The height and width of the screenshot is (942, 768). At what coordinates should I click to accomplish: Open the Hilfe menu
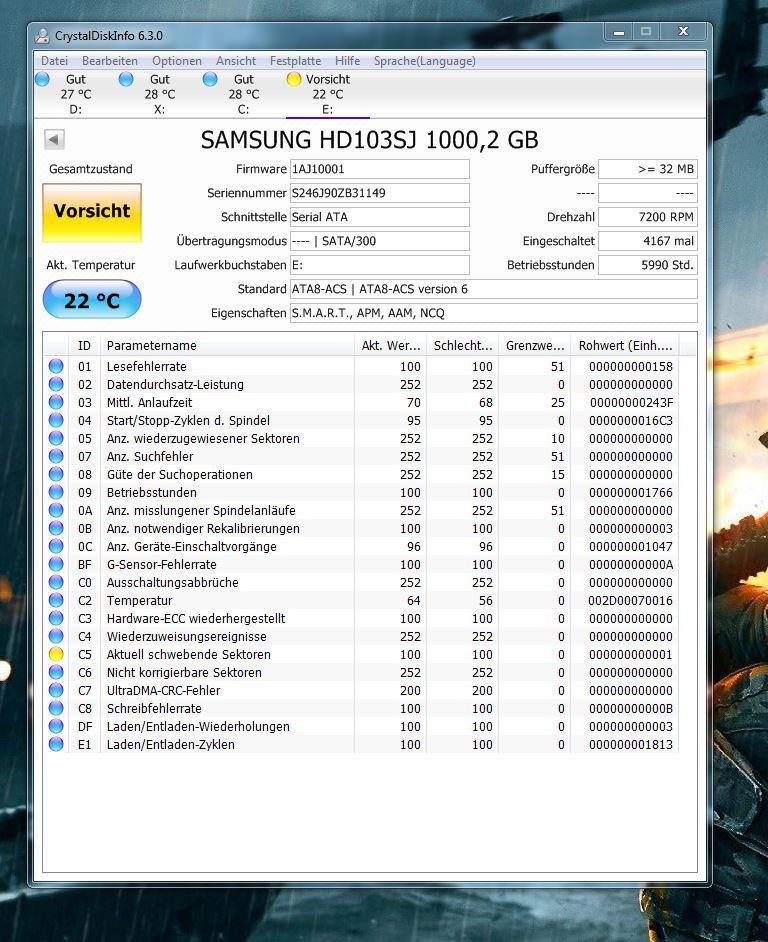[347, 61]
